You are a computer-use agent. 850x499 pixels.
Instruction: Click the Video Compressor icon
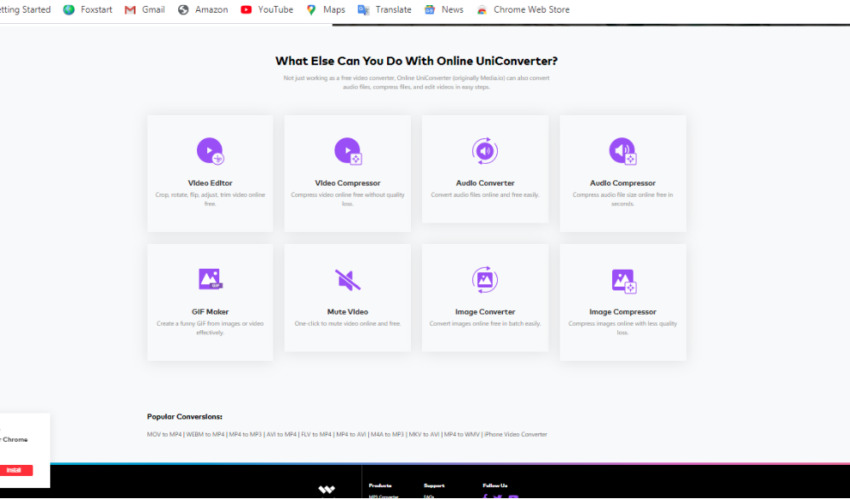pyautogui.click(x=347, y=151)
